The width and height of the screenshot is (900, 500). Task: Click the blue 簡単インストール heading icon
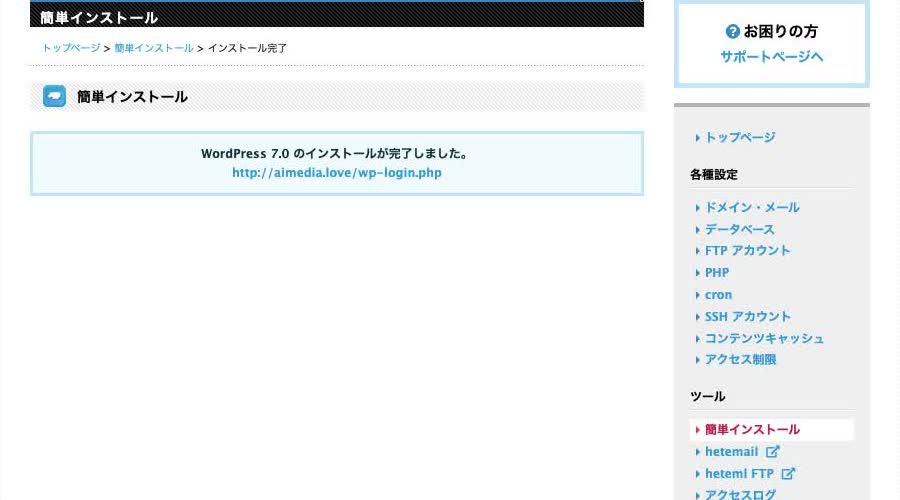tap(55, 96)
